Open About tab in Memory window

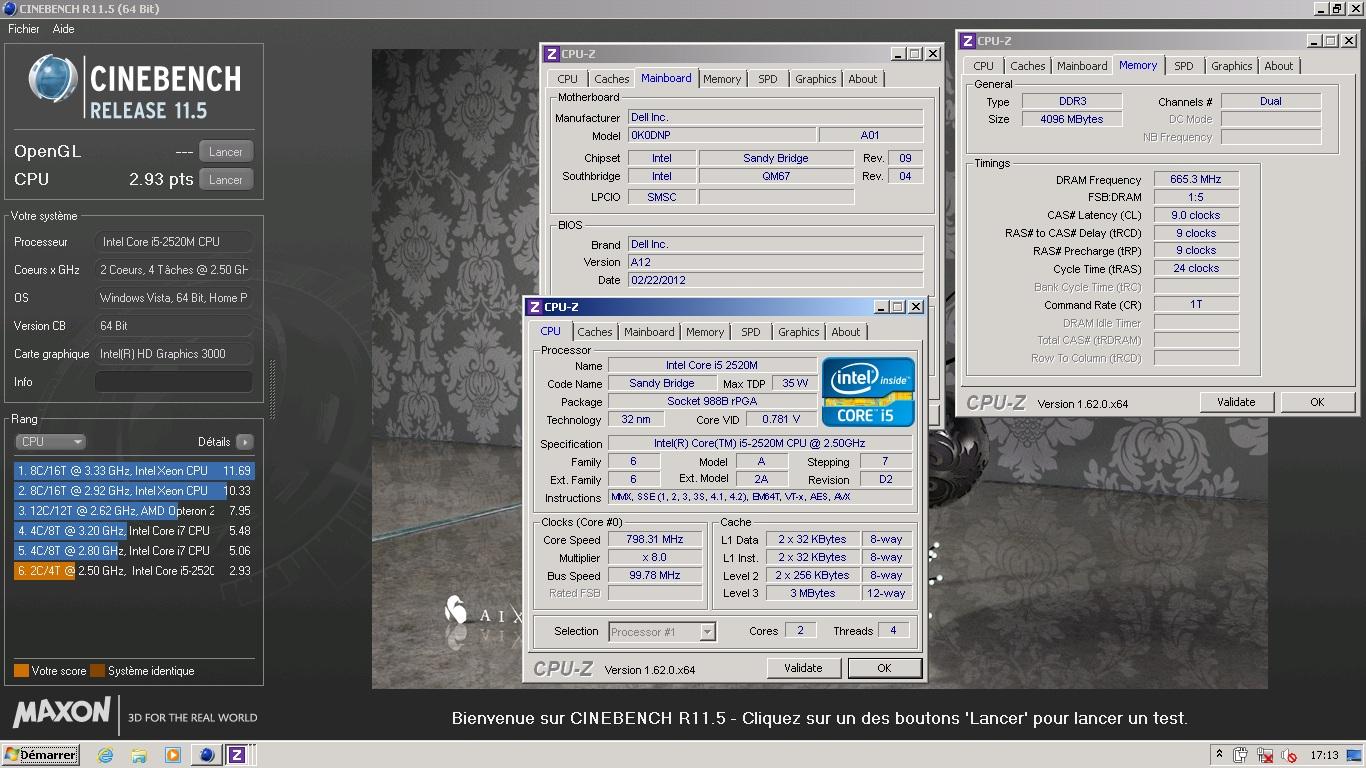pyautogui.click(x=1279, y=66)
